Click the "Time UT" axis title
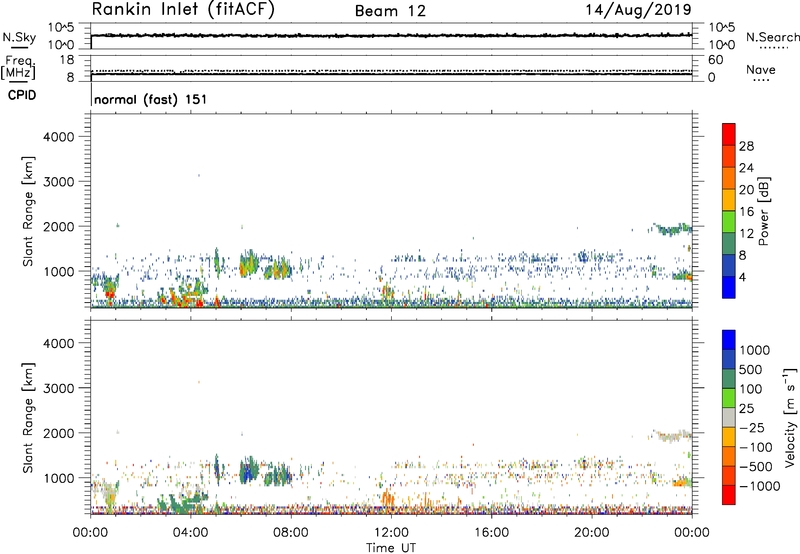800x554 pixels. tap(391, 548)
